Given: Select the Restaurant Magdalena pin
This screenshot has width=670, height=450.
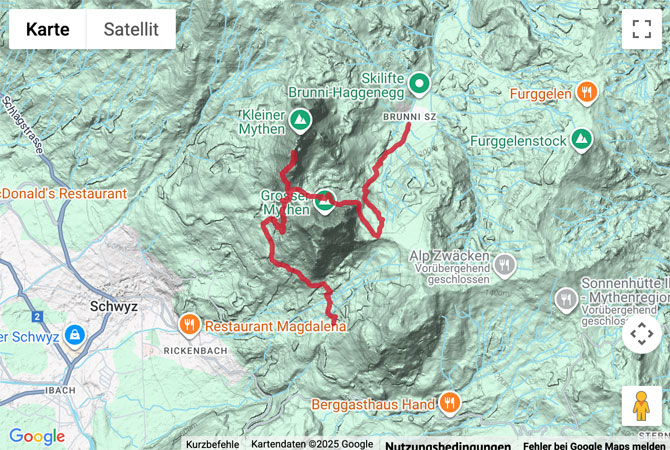Looking at the screenshot, I should coord(190,325).
